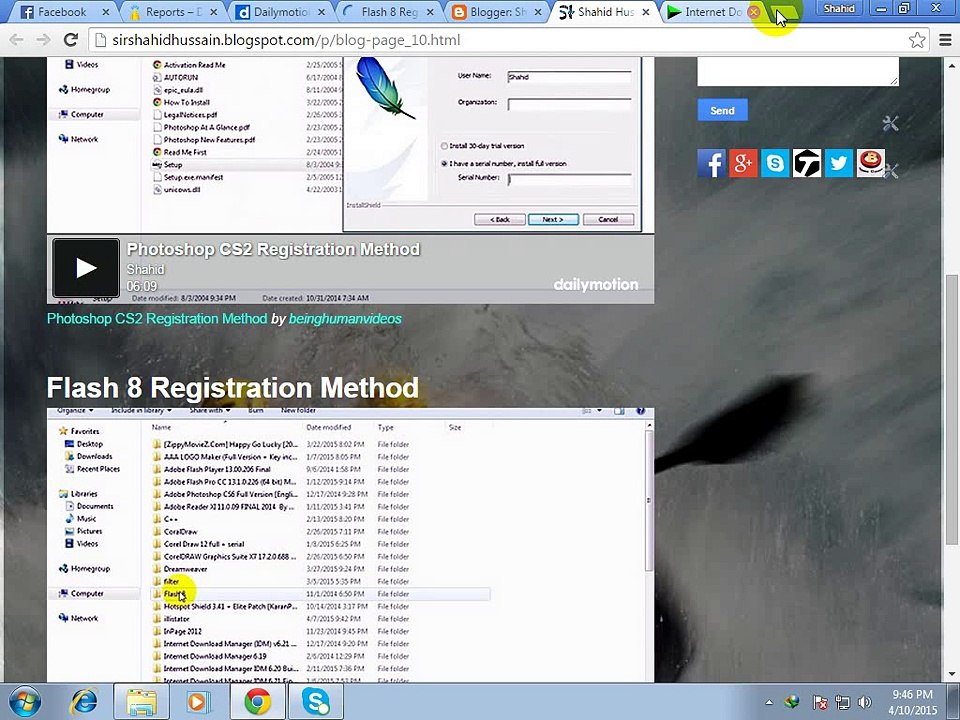This screenshot has height=720, width=960.
Task: Open the black hexagon T social icon
Action: coord(807,163)
